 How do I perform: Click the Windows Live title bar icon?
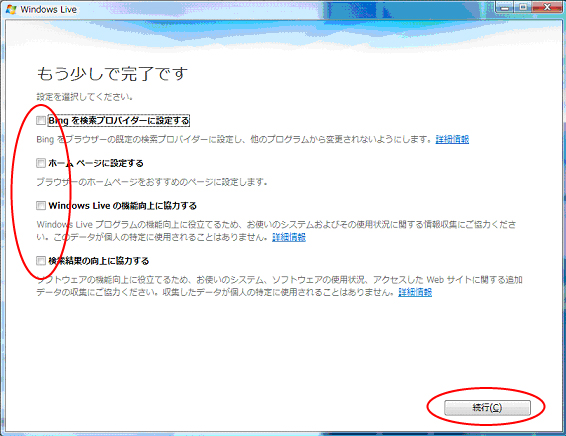click(x=11, y=9)
